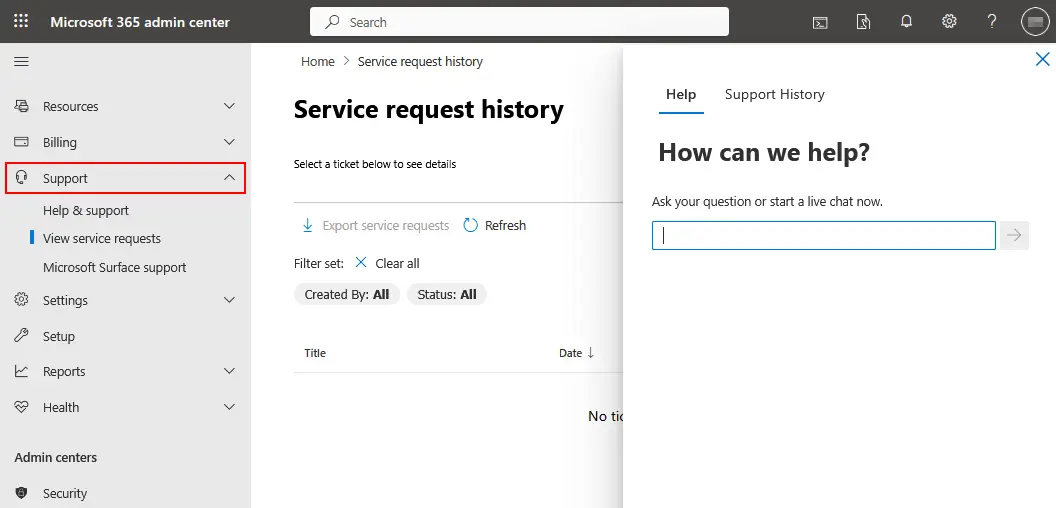Click the Billing label in sidebar
Screen dimensions: 1056x508
pyautogui.click(x=60, y=142)
